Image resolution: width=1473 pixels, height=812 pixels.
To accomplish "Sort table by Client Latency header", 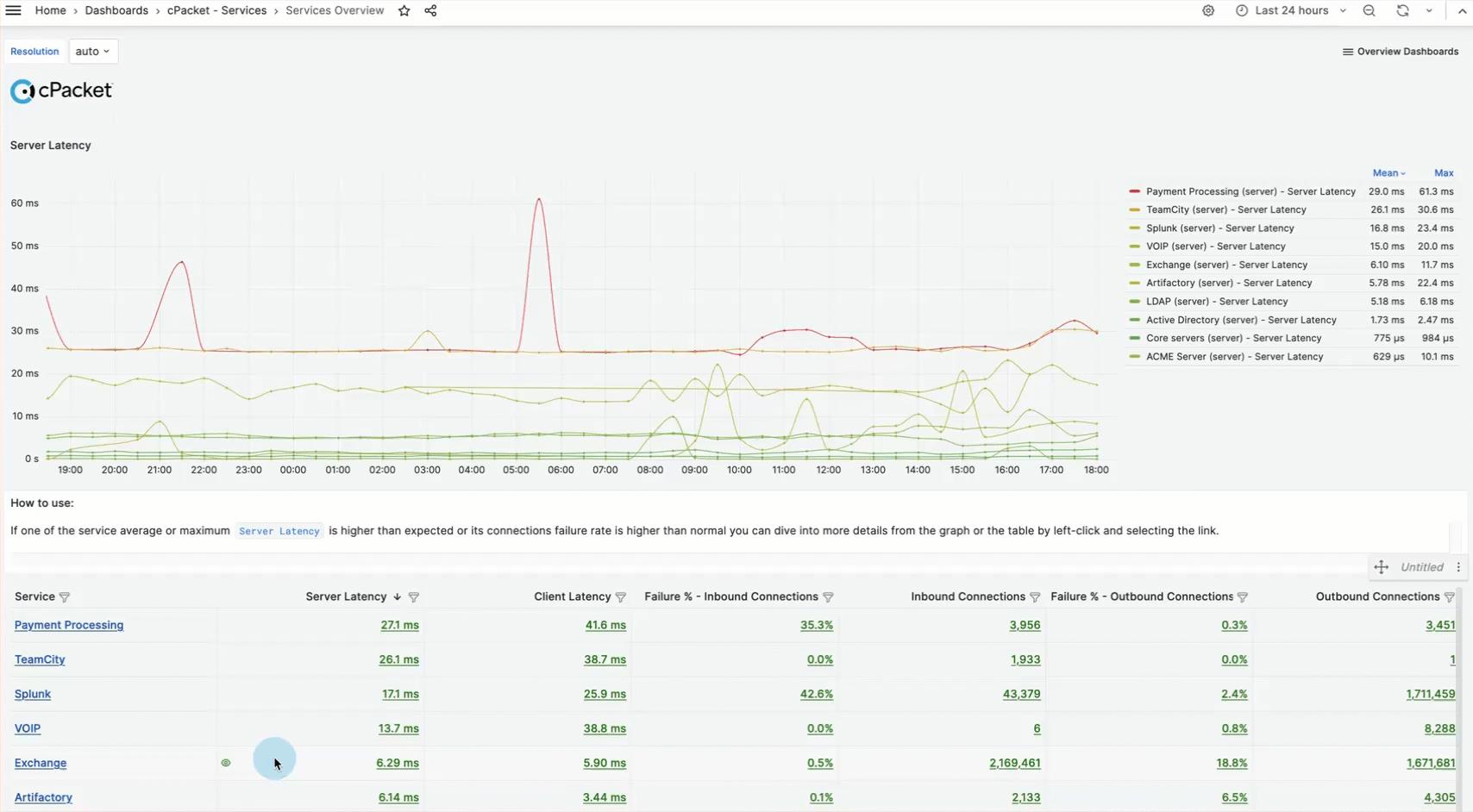I will (x=572, y=597).
